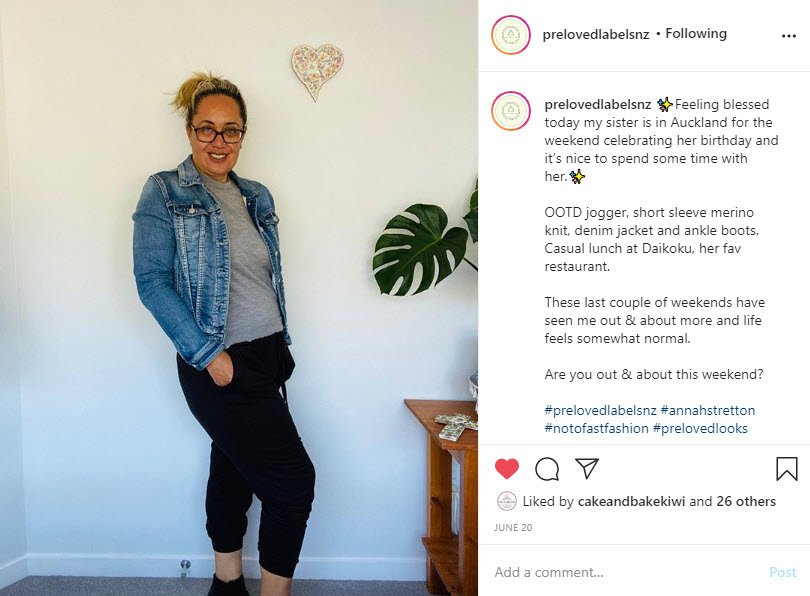Screen dimensions: 810x596
Task: Open prelovedlabelsnz username in caption
Action: pos(598,104)
